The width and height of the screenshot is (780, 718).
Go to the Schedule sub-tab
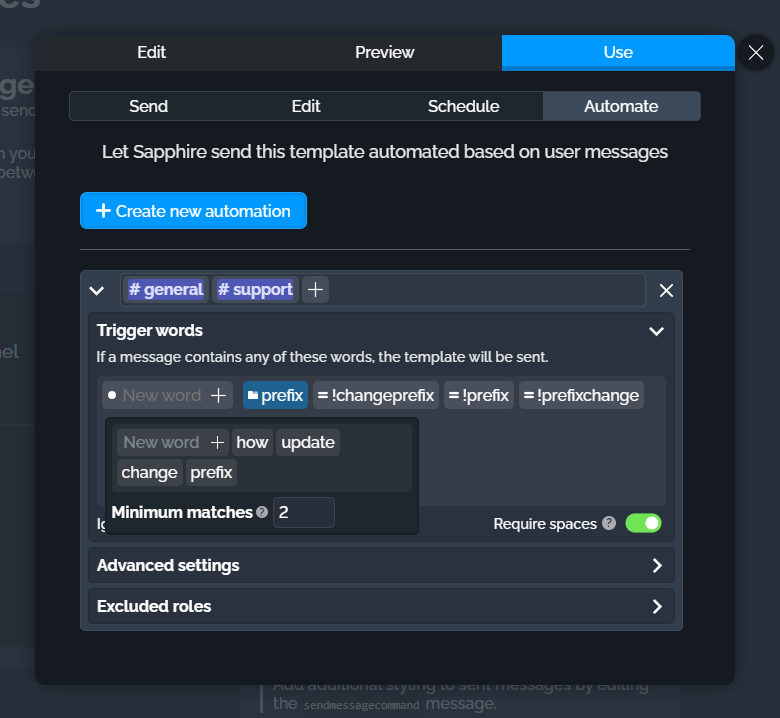point(464,106)
